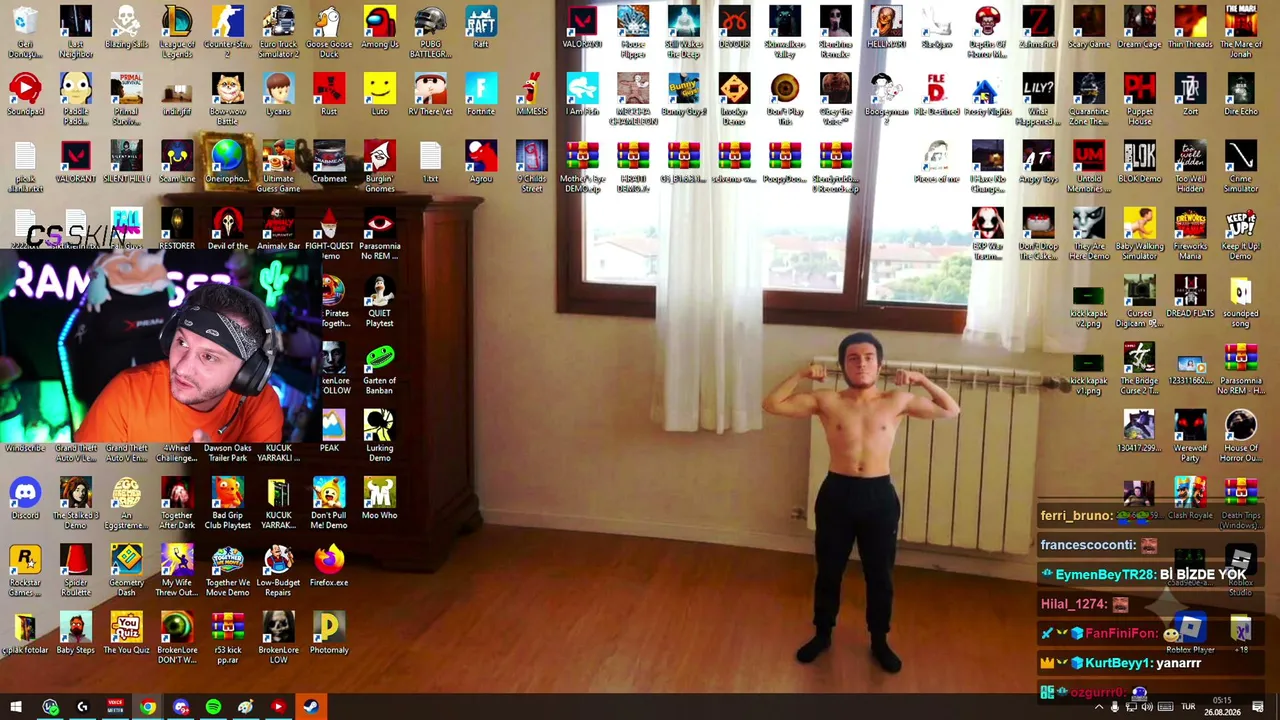Image resolution: width=1280 pixels, height=720 pixels.
Task: Select the FIGHT-QUEST Demo icon
Action: [329, 234]
